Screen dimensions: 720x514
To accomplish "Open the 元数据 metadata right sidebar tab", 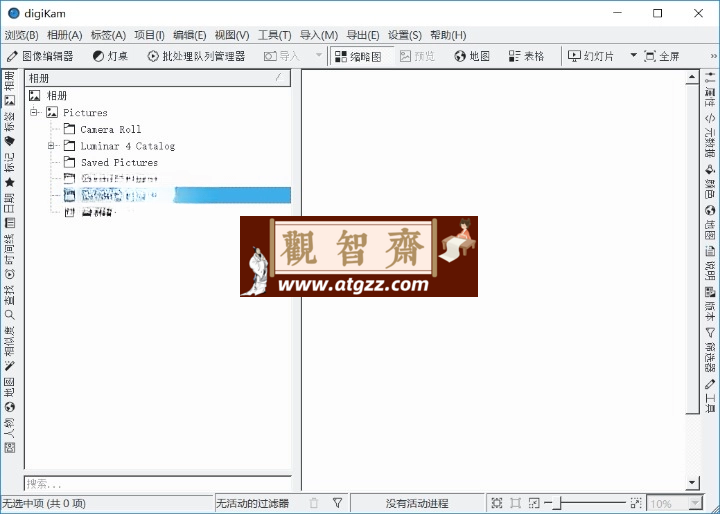I will click(710, 136).
